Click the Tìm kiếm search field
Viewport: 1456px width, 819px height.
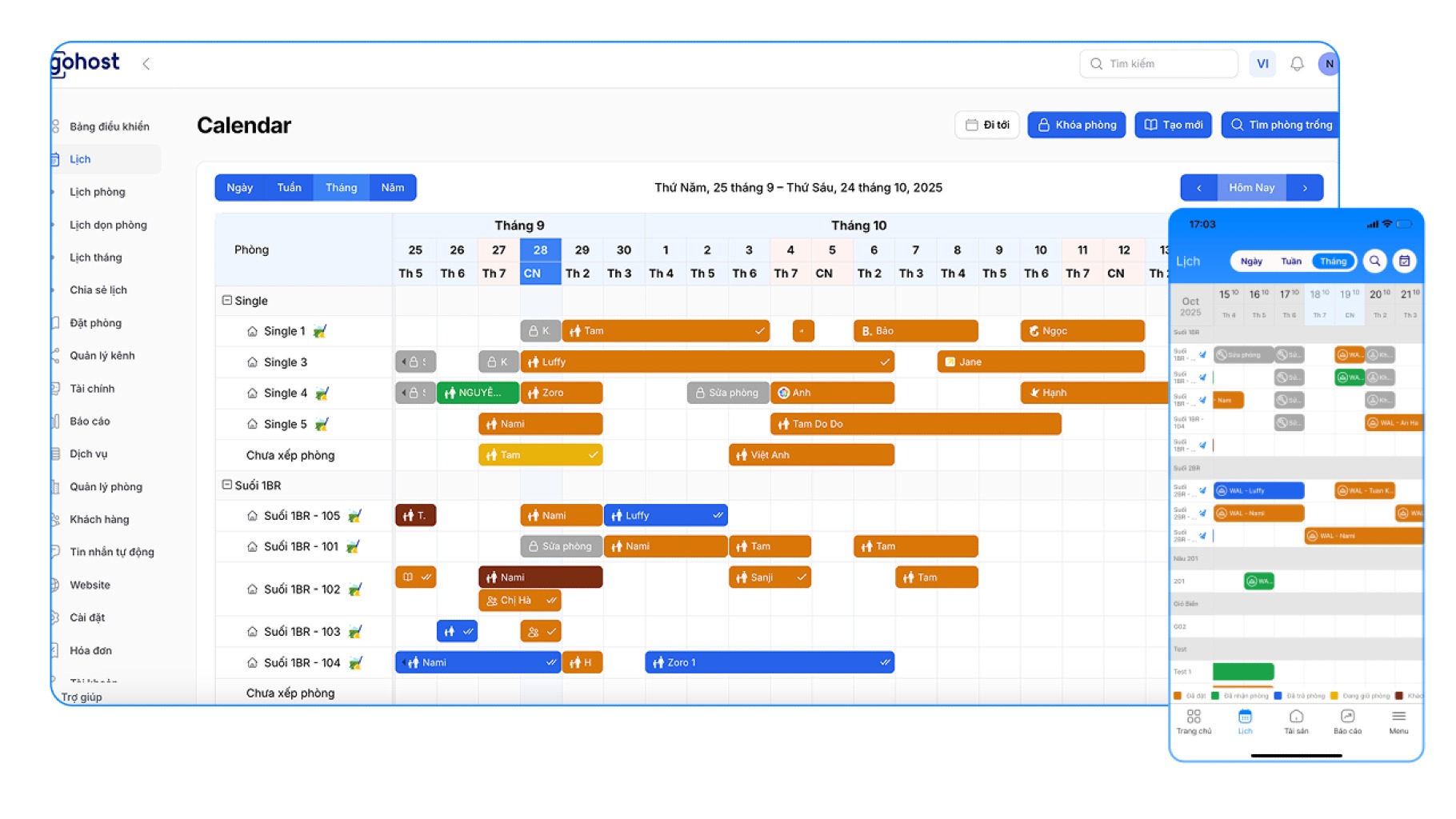point(1158,63)
